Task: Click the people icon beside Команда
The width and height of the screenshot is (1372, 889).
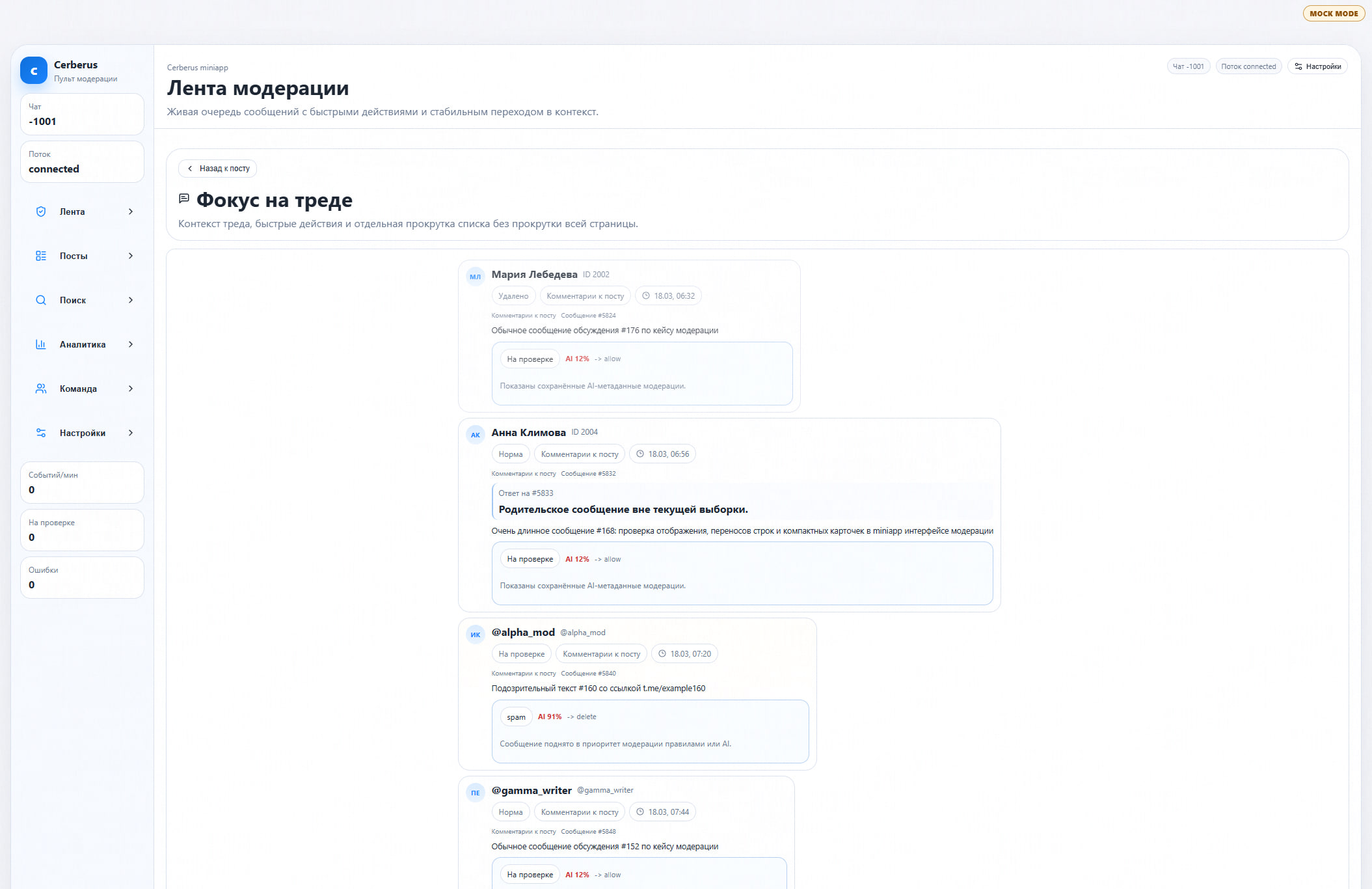Action: 41,389
